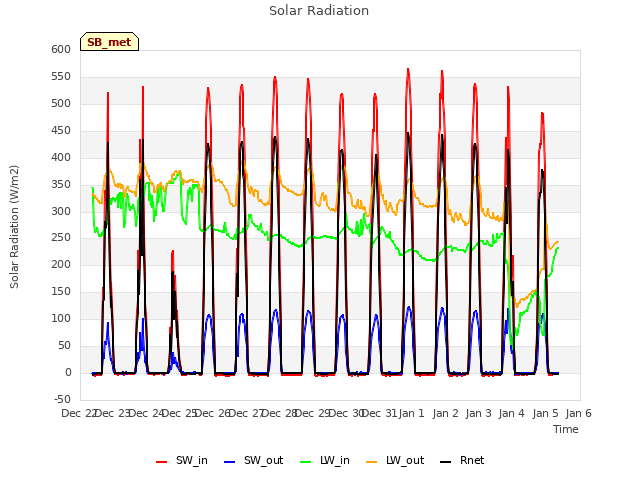The width and height of the screenshot is (640, 480).
Task: Click the 300 tick label on Y-axis
Action: [61, 211]
